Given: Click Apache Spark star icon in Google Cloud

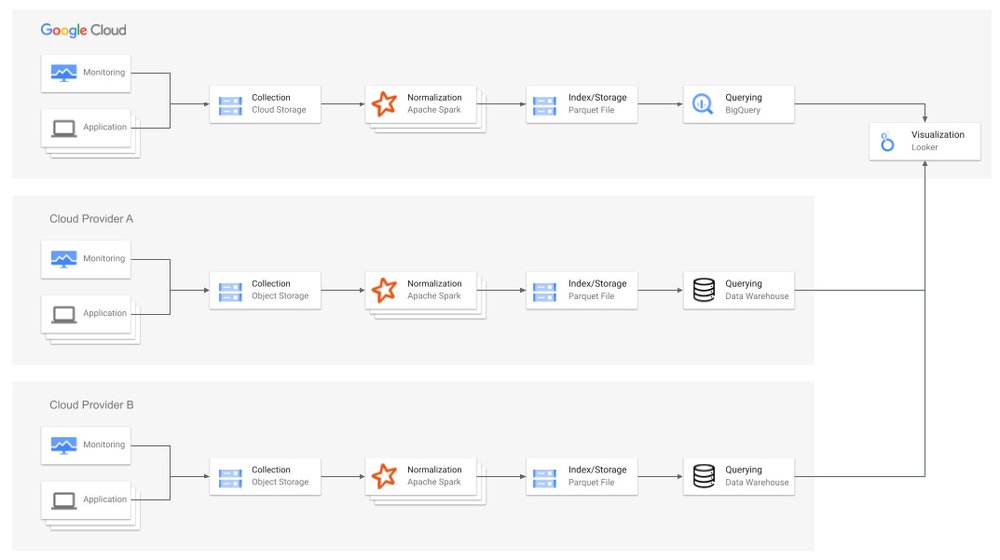Looking at the screenshot, I should [x=384, y=104].
